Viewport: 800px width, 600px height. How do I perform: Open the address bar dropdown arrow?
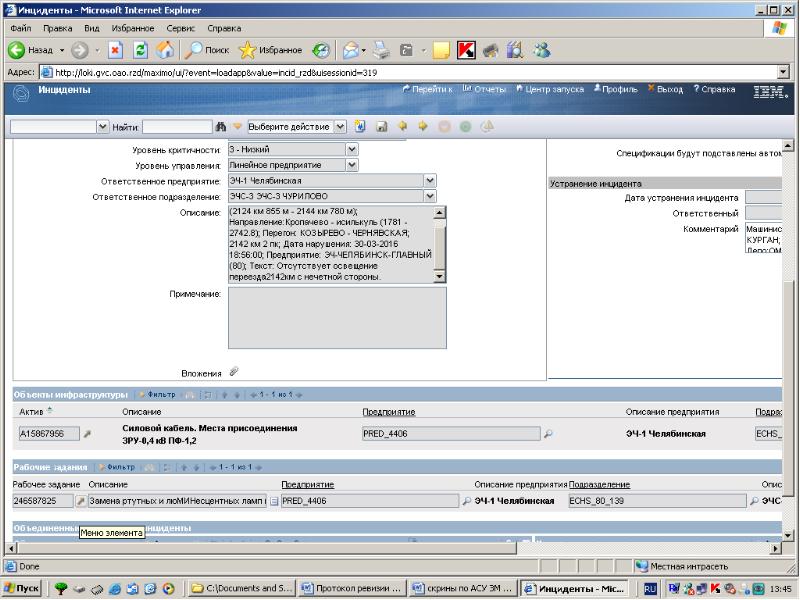pos(784,72)
